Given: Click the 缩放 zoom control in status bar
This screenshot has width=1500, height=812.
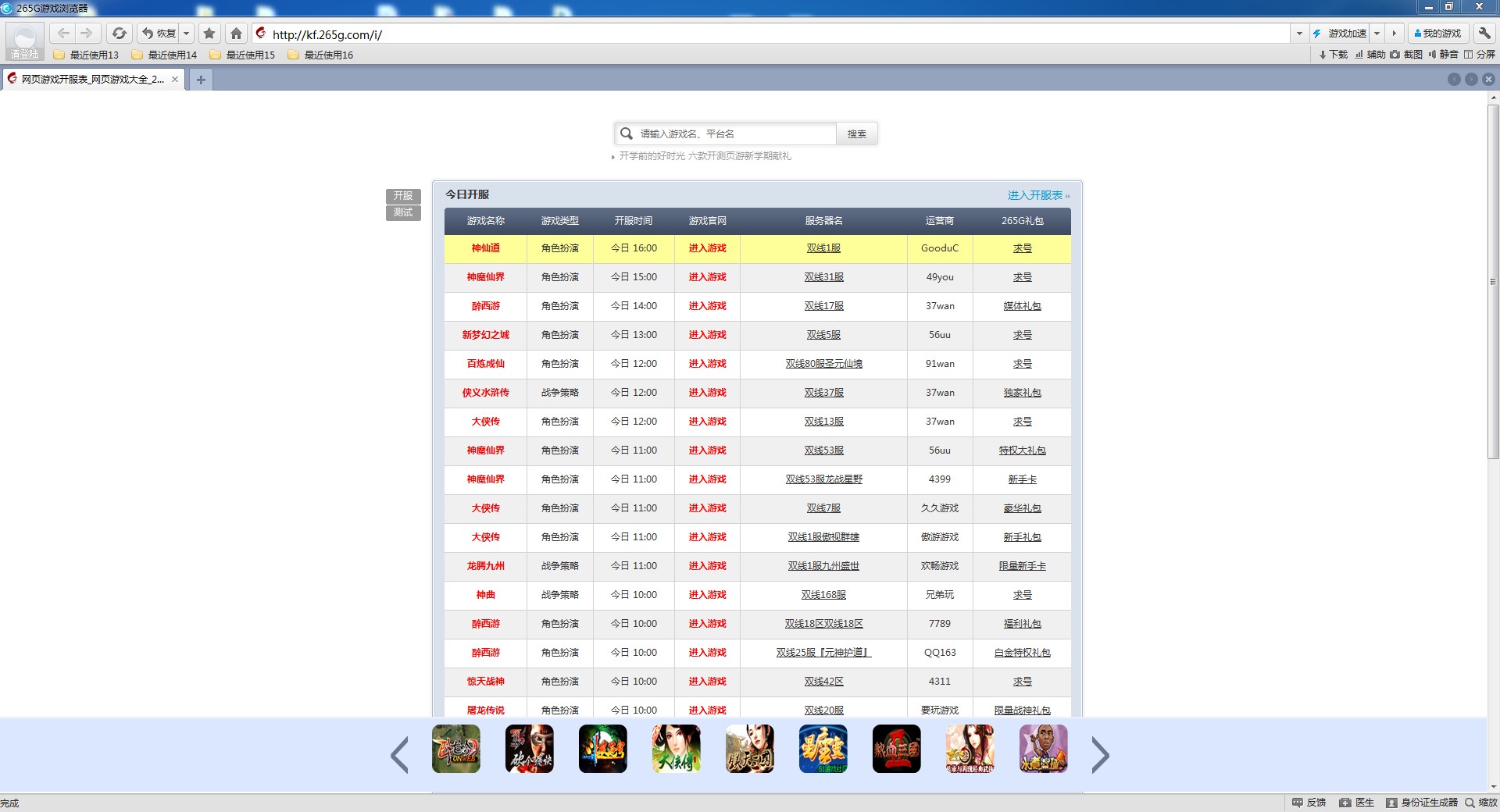Looking at the screenshot, I should coord(1481,803).
